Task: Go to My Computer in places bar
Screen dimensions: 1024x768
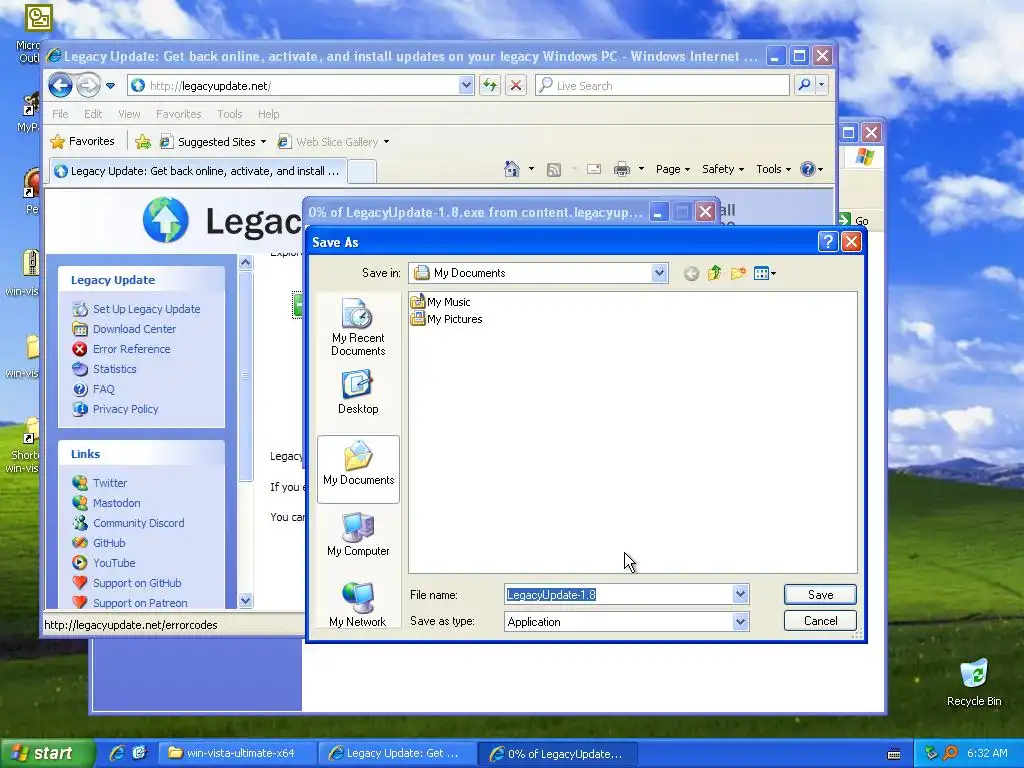Action: [358, 534]
